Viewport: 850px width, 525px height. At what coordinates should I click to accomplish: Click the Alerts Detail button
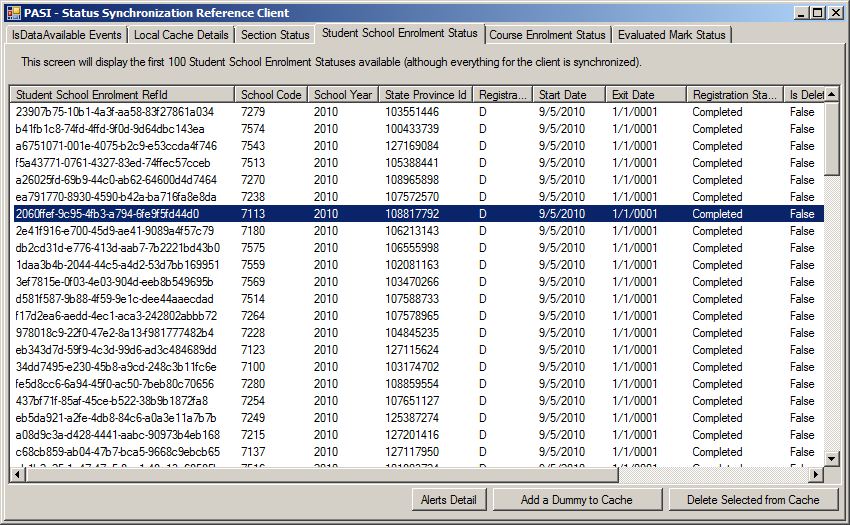tap(448, 500)
